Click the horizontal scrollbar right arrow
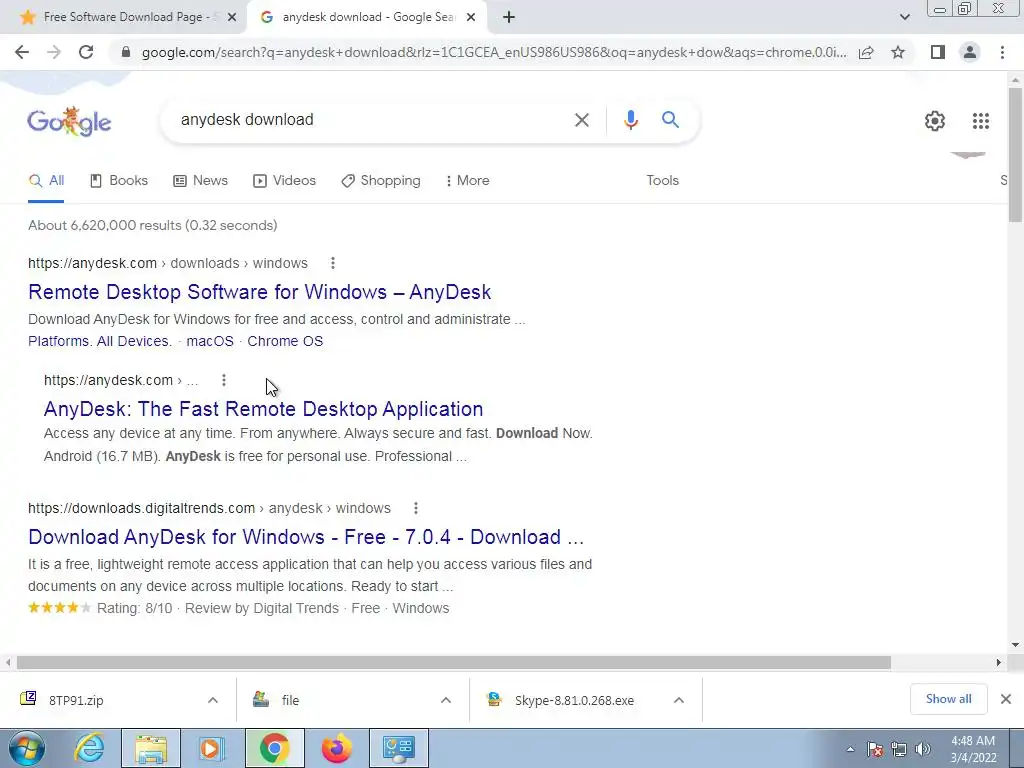 pos(999,663)
